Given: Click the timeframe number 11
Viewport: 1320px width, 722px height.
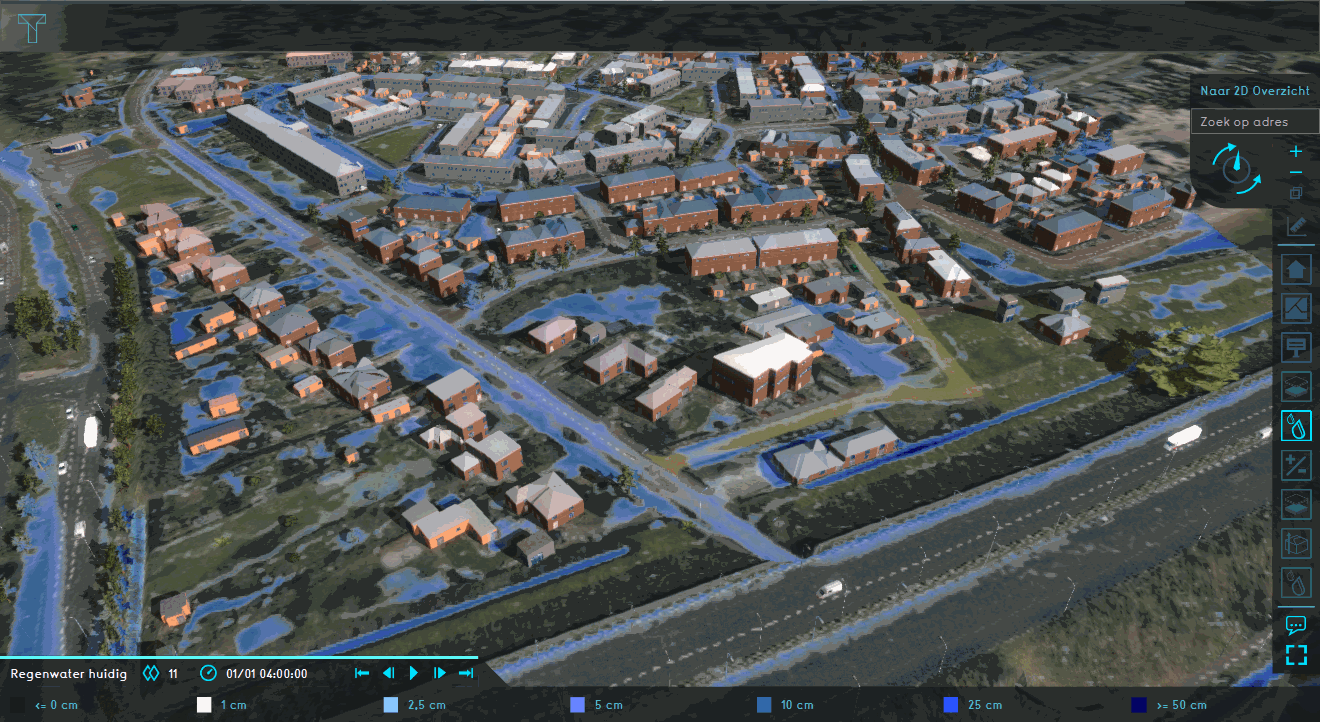Looking at the screenshot, I should click(173, 674).
